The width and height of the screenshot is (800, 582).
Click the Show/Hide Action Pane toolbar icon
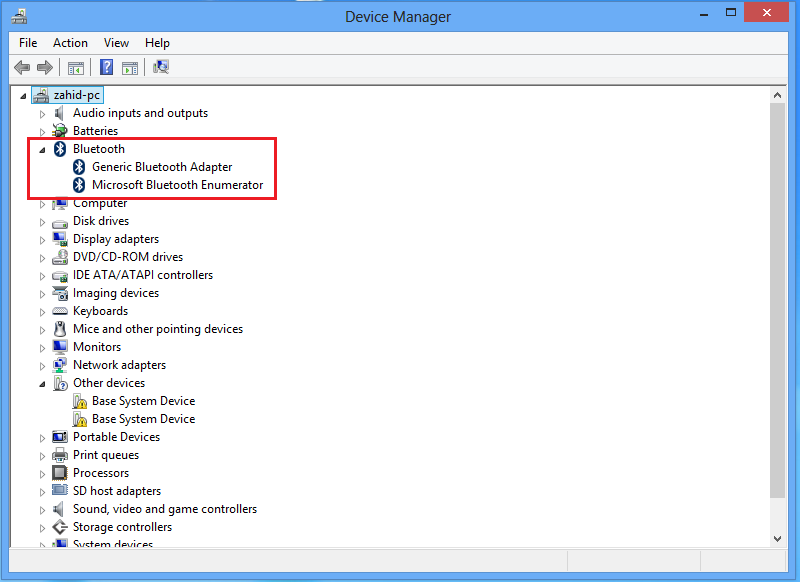click(x=130, y=67)
